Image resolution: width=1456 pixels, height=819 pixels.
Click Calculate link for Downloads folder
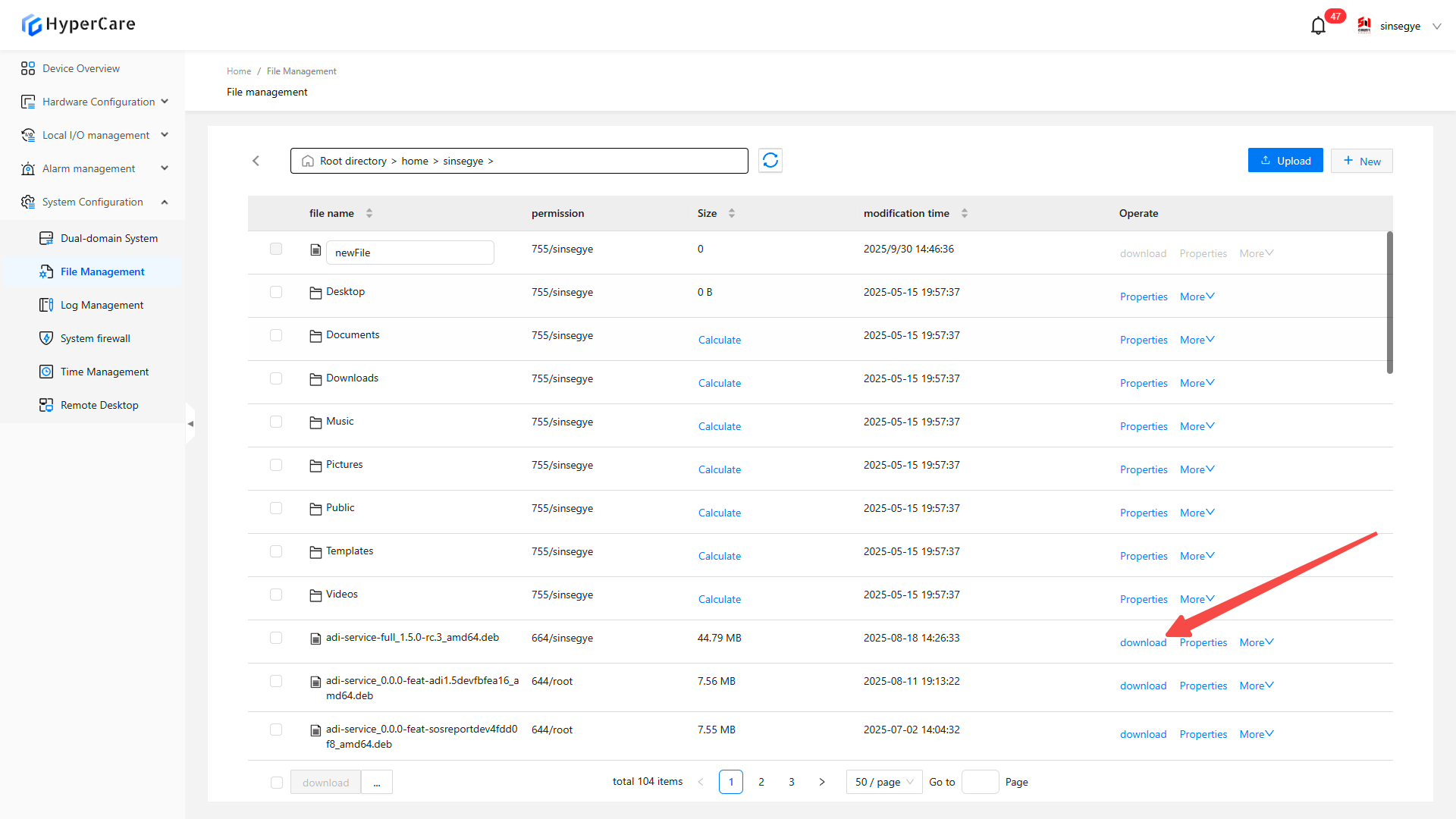click(719, 383)
